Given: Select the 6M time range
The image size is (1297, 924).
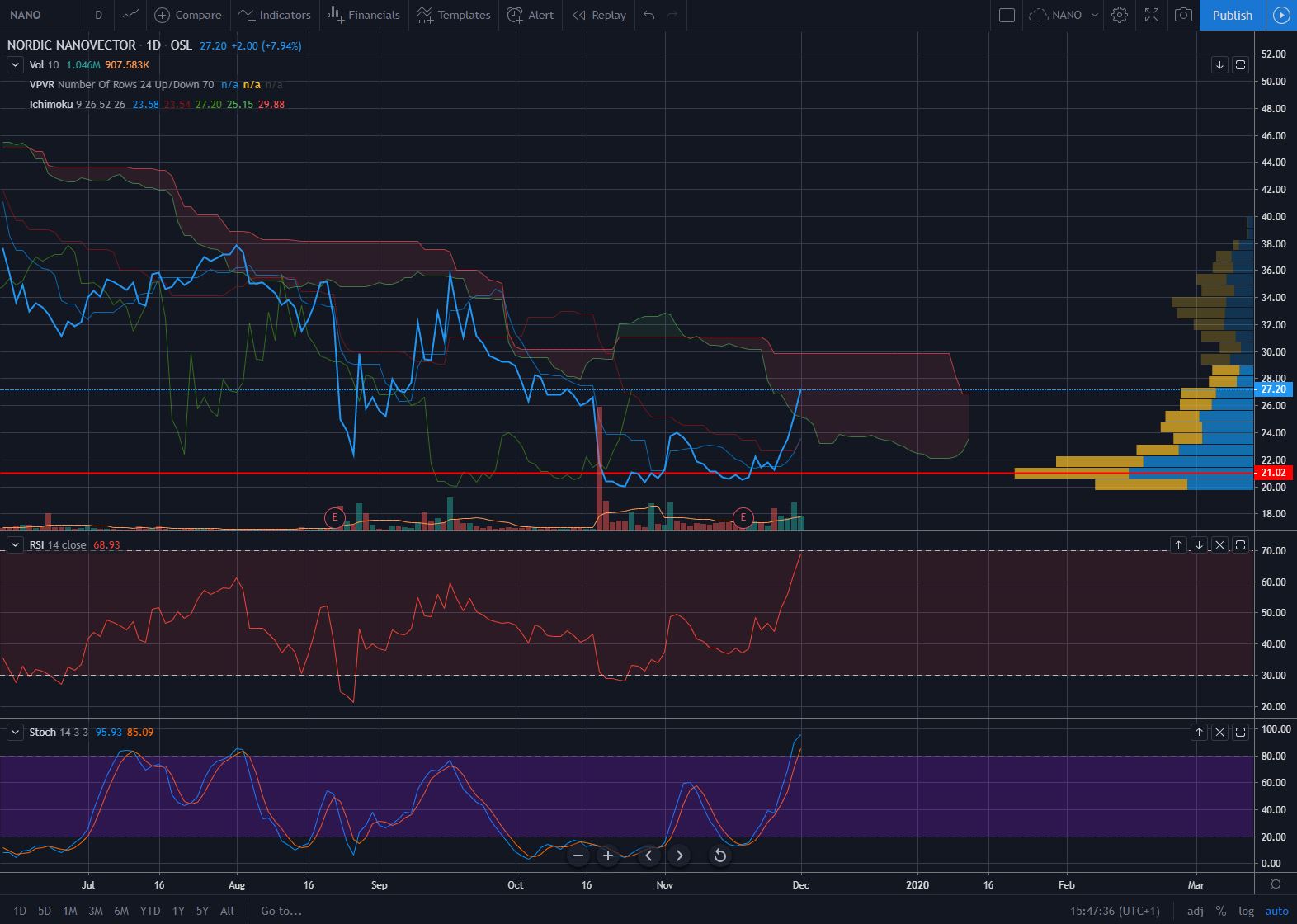Looking at the screenshot, I should pos(121,911).
